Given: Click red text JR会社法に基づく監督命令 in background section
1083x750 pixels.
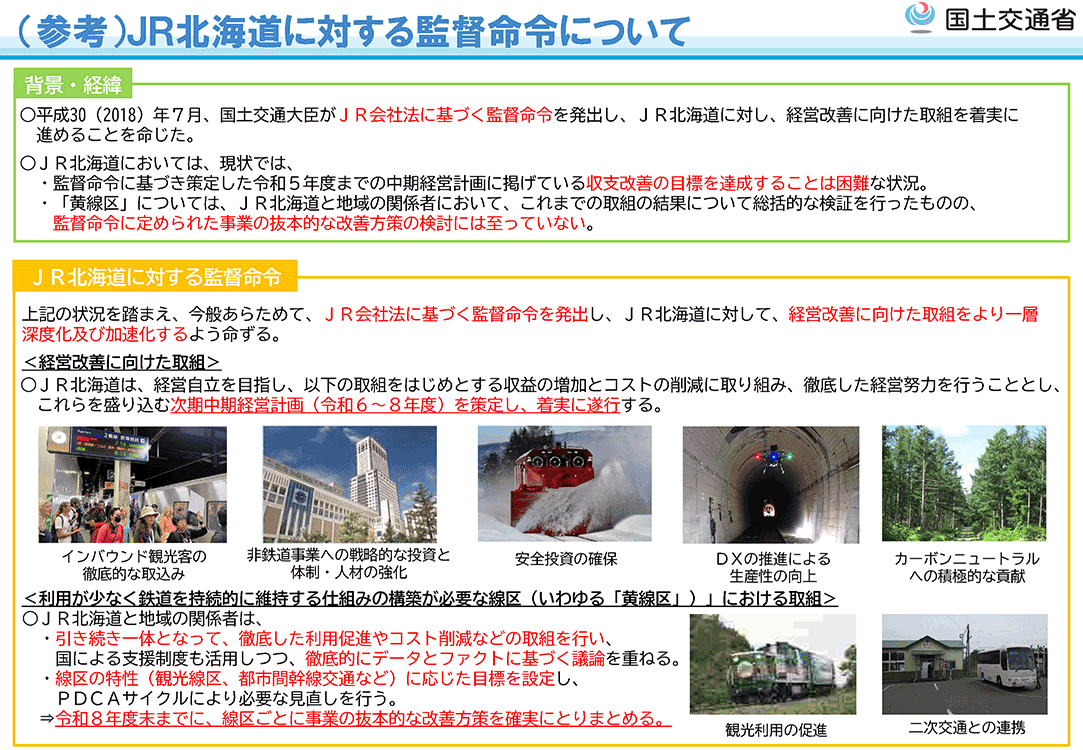Looking at the screenshot, I should (x=445, y=115).
